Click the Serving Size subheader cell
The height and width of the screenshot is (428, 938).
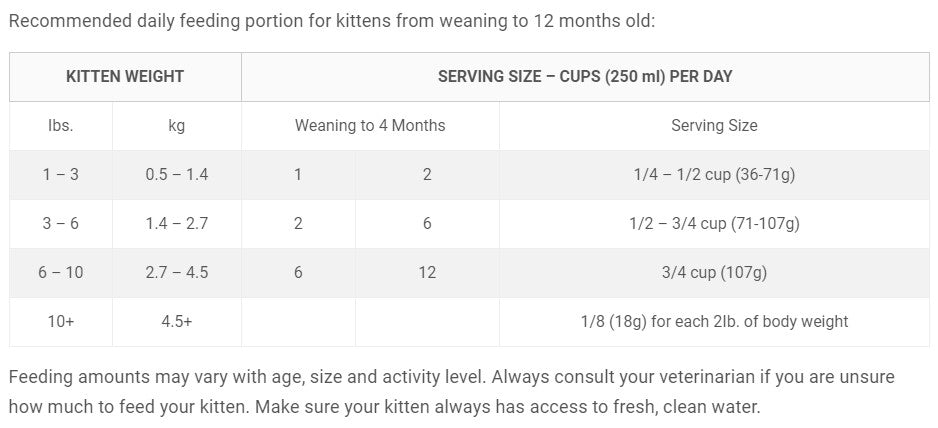(714, 126)
